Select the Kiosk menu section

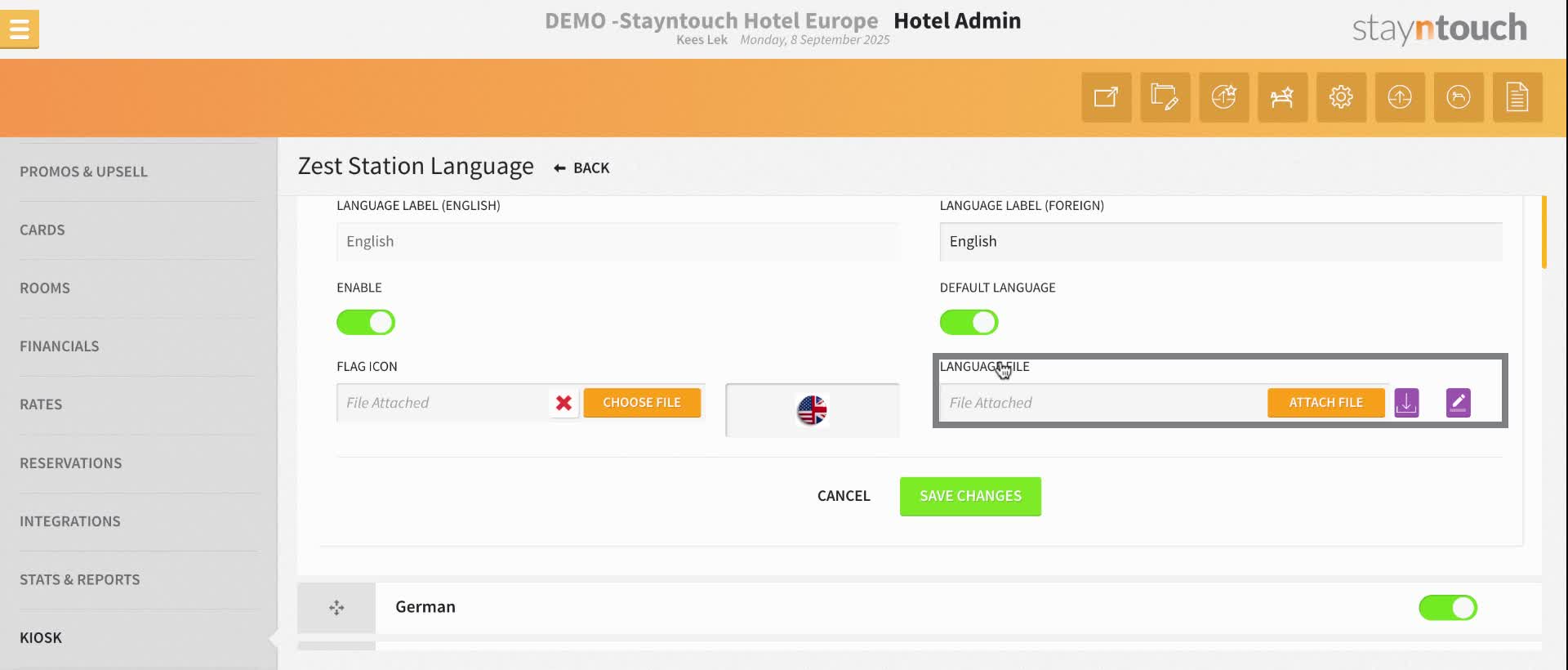click(41, 637)
